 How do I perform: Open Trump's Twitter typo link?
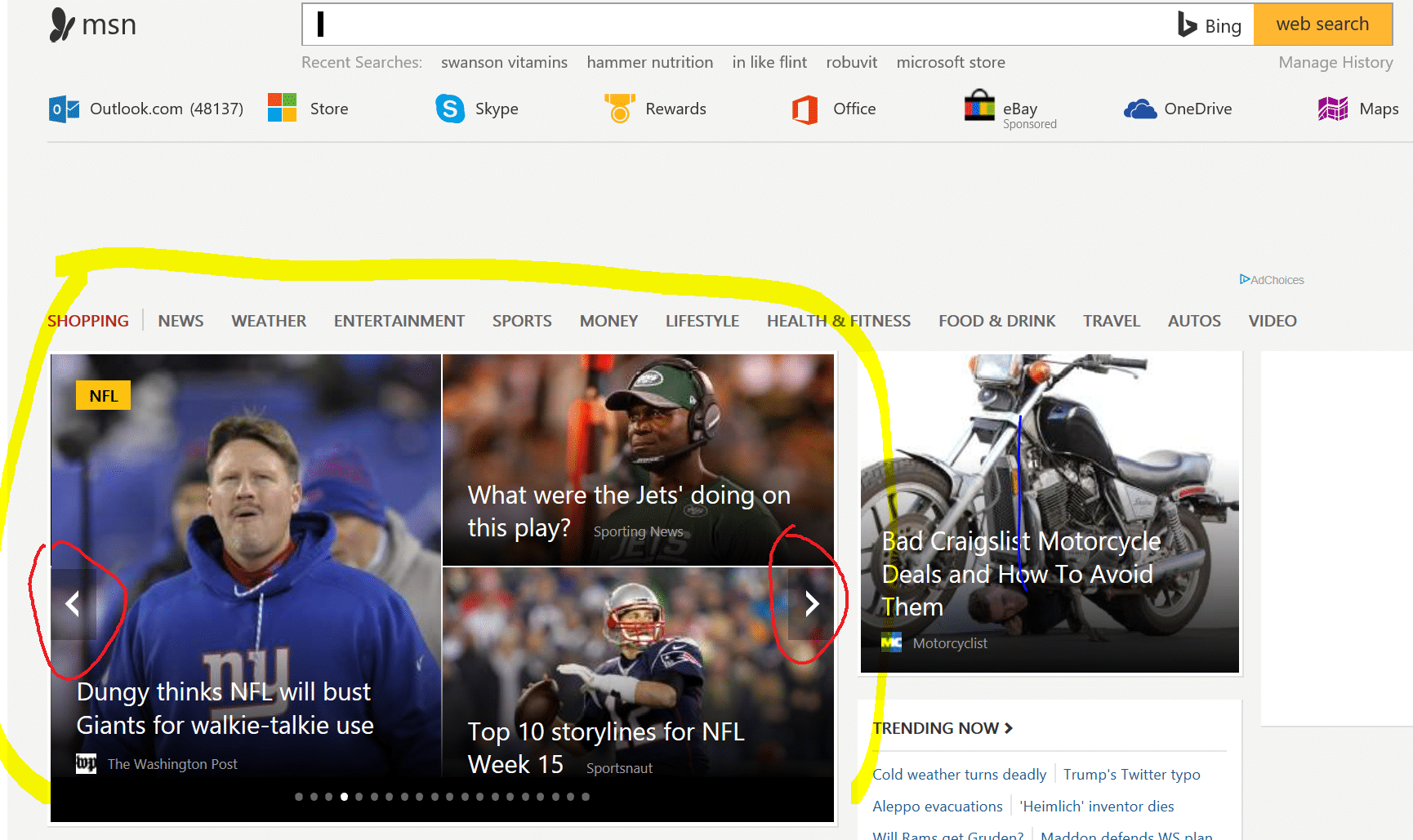pos(1131,774)
